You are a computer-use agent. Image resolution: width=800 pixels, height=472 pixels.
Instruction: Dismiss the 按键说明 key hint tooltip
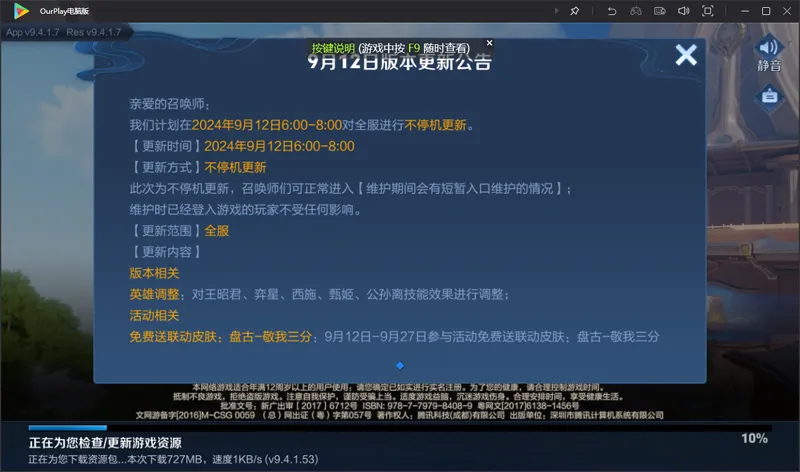coord(489,43)
